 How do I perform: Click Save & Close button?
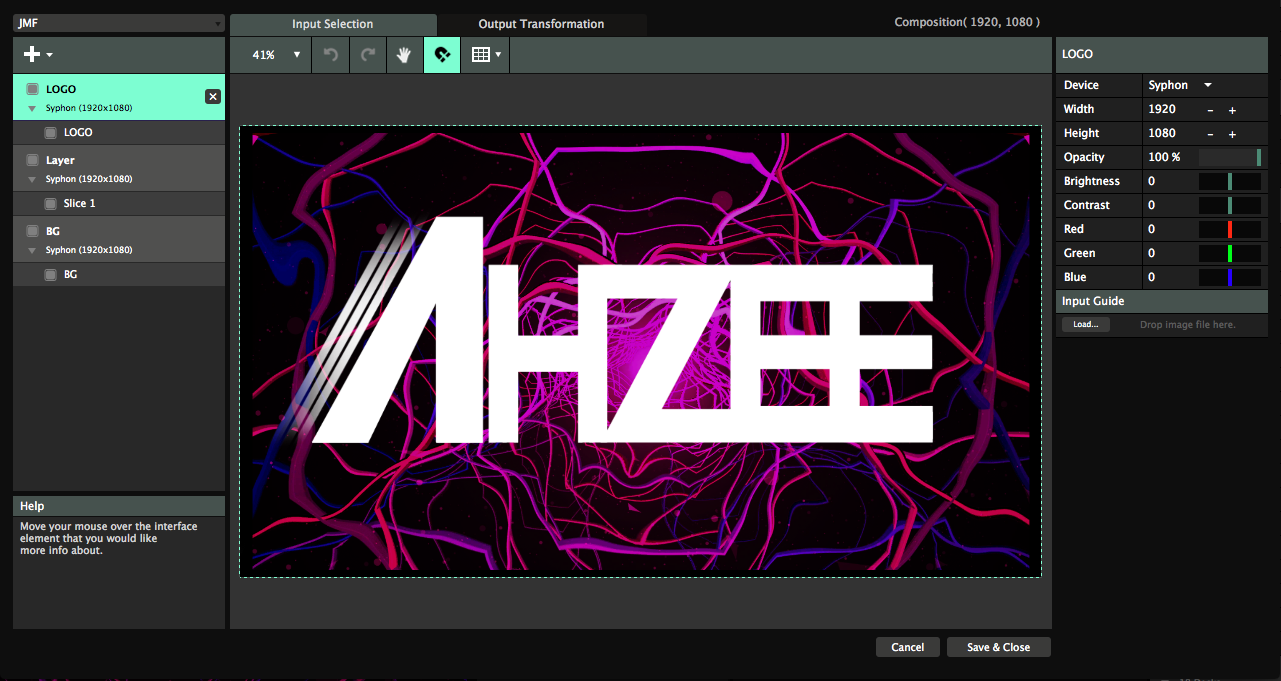[x=998, y=647]
